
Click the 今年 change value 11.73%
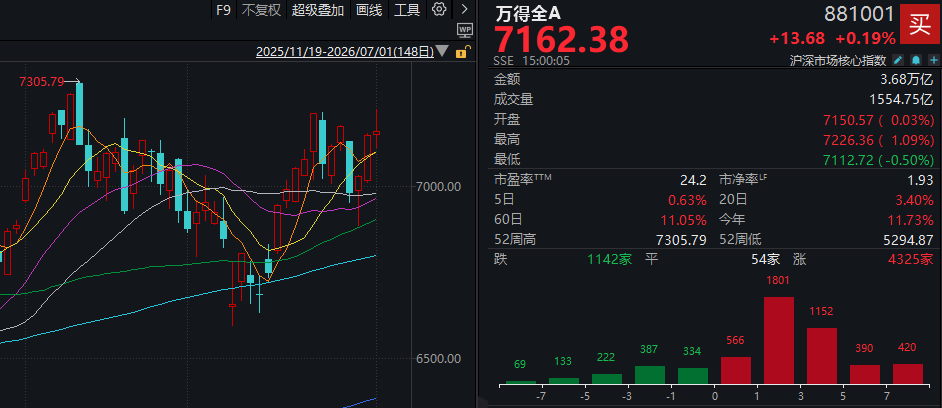click(911, 220)
